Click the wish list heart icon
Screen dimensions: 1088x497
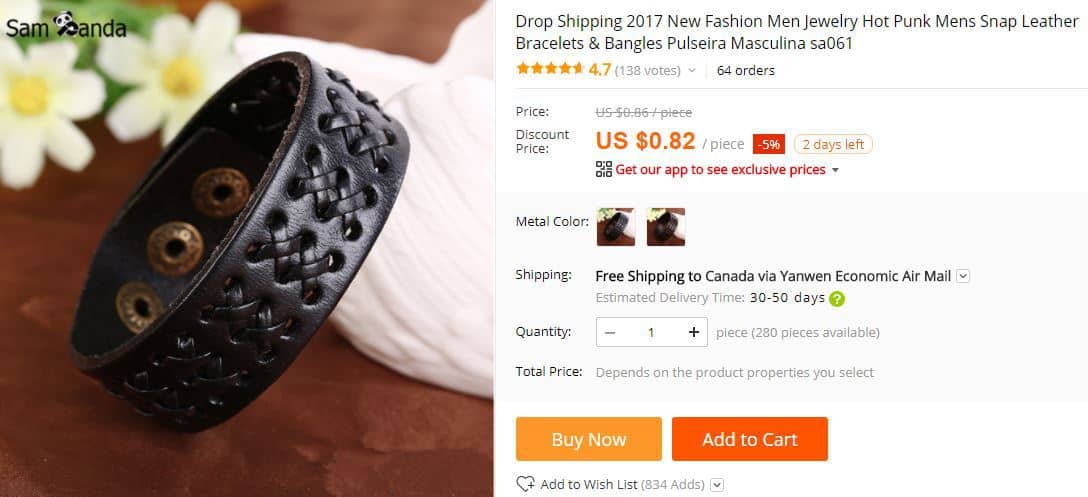(525, 484)
